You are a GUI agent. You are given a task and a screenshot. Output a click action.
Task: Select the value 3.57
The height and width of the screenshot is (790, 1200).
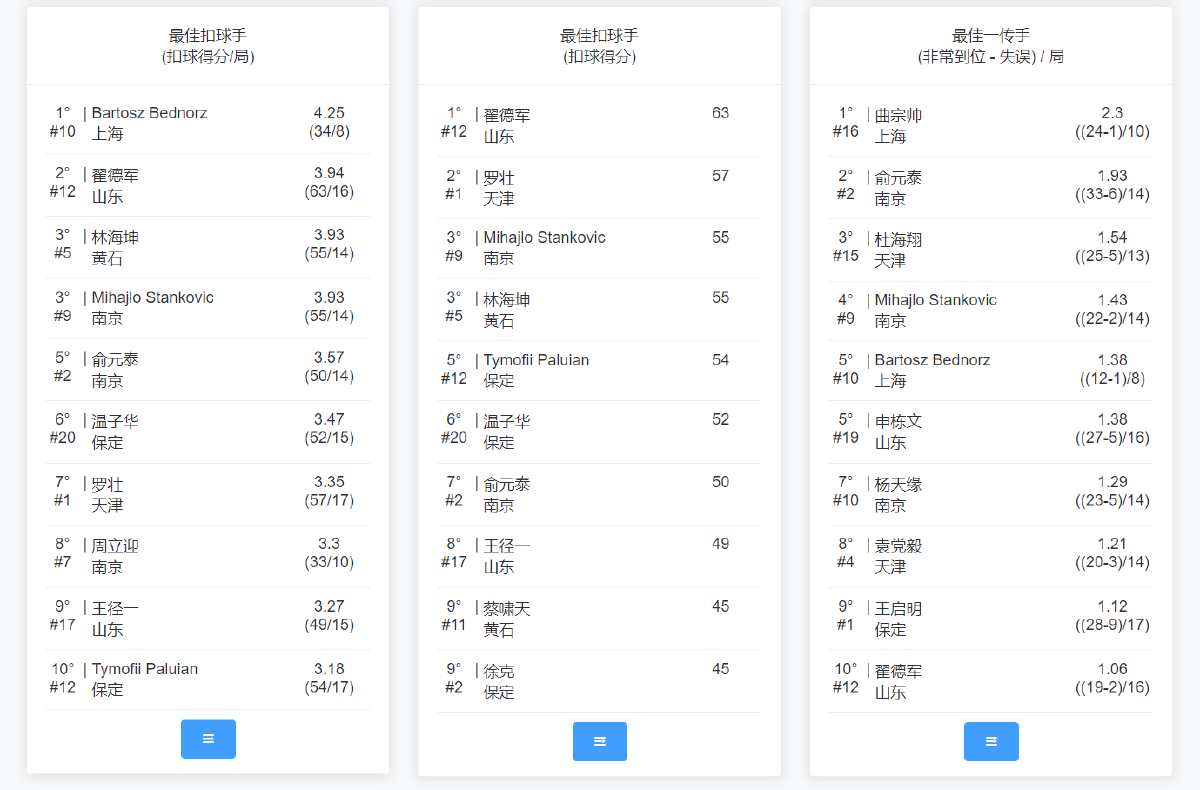(x=329, y=357)
